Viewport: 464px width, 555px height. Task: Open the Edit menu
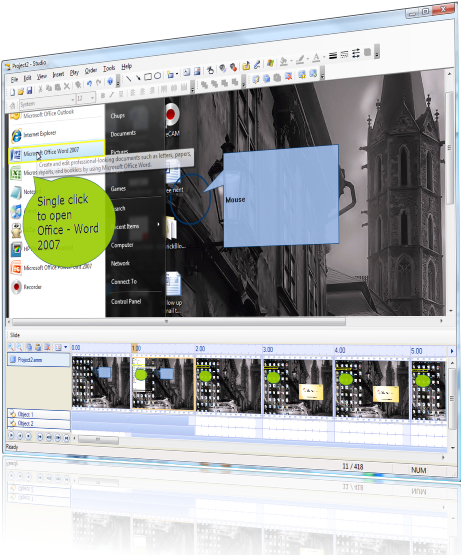click(27, 78)
